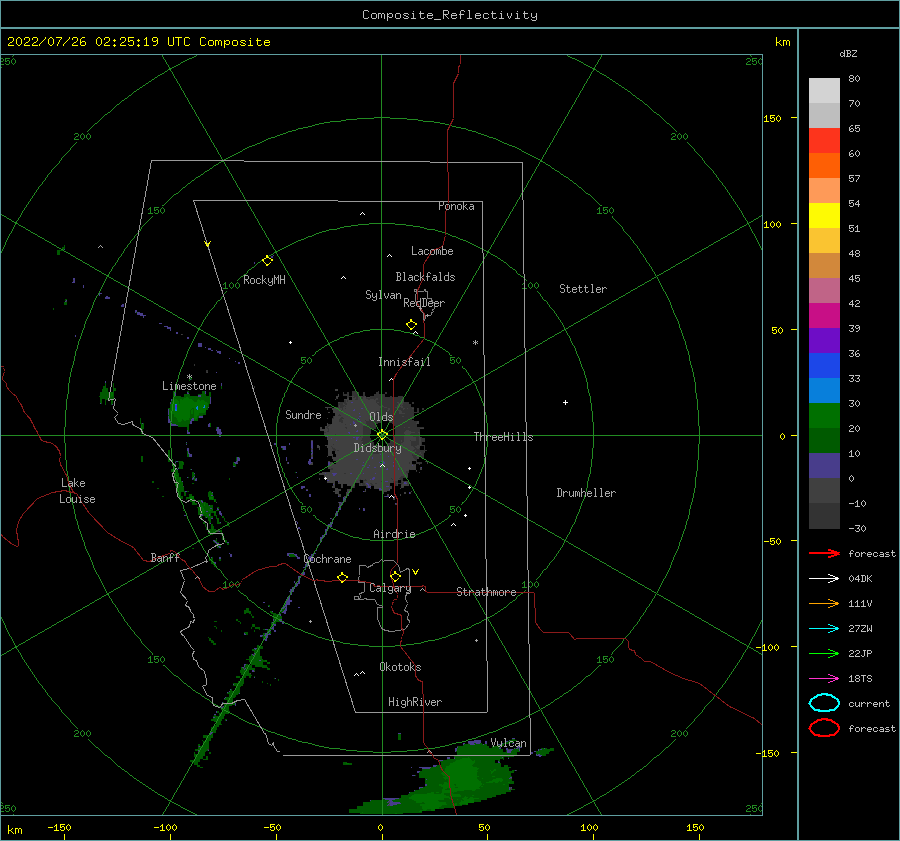
Task: Click the green echo patch near Limestone
Action: click(188, 409)
